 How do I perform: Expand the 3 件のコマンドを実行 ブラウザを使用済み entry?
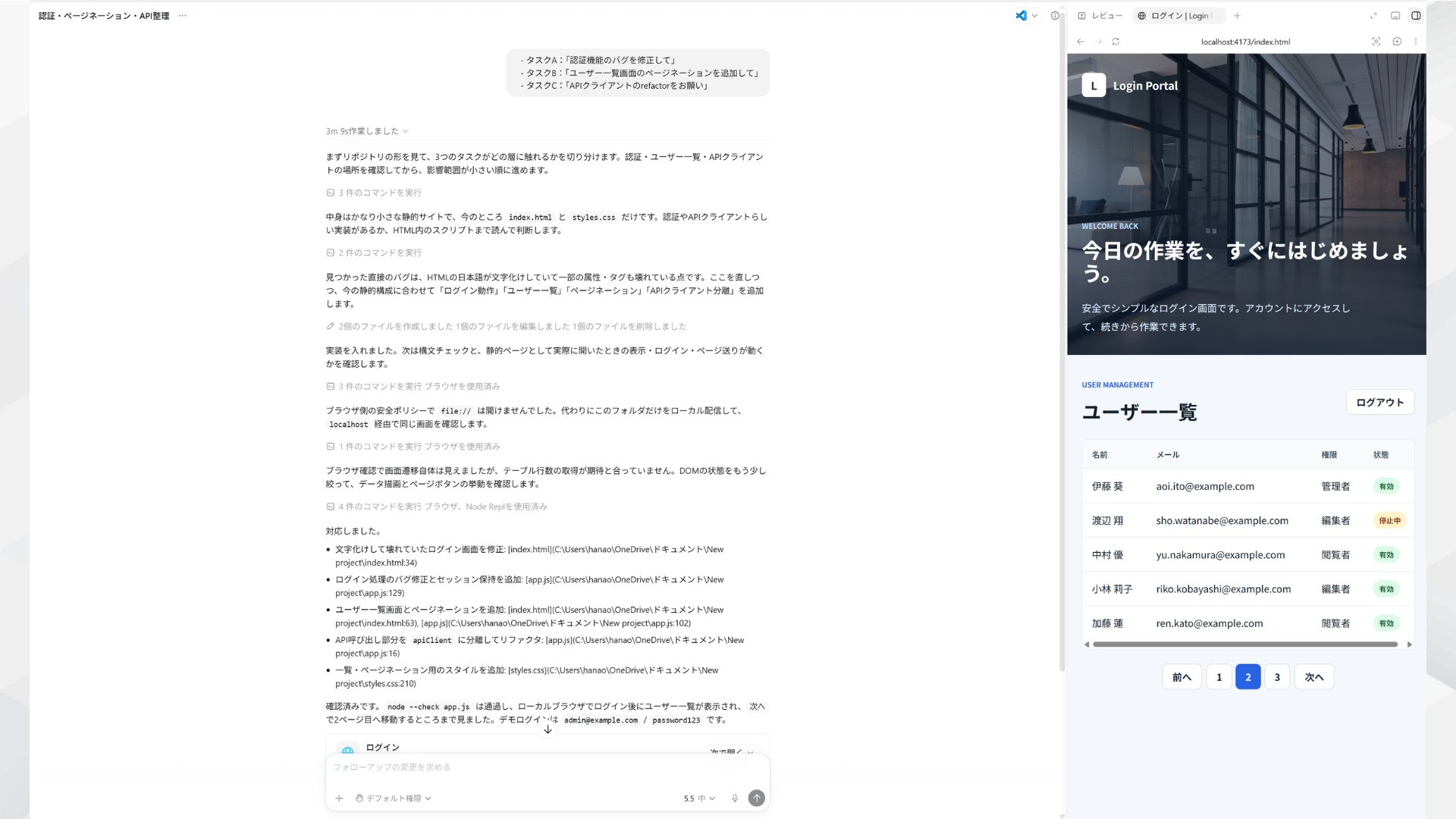click(413, 387)
